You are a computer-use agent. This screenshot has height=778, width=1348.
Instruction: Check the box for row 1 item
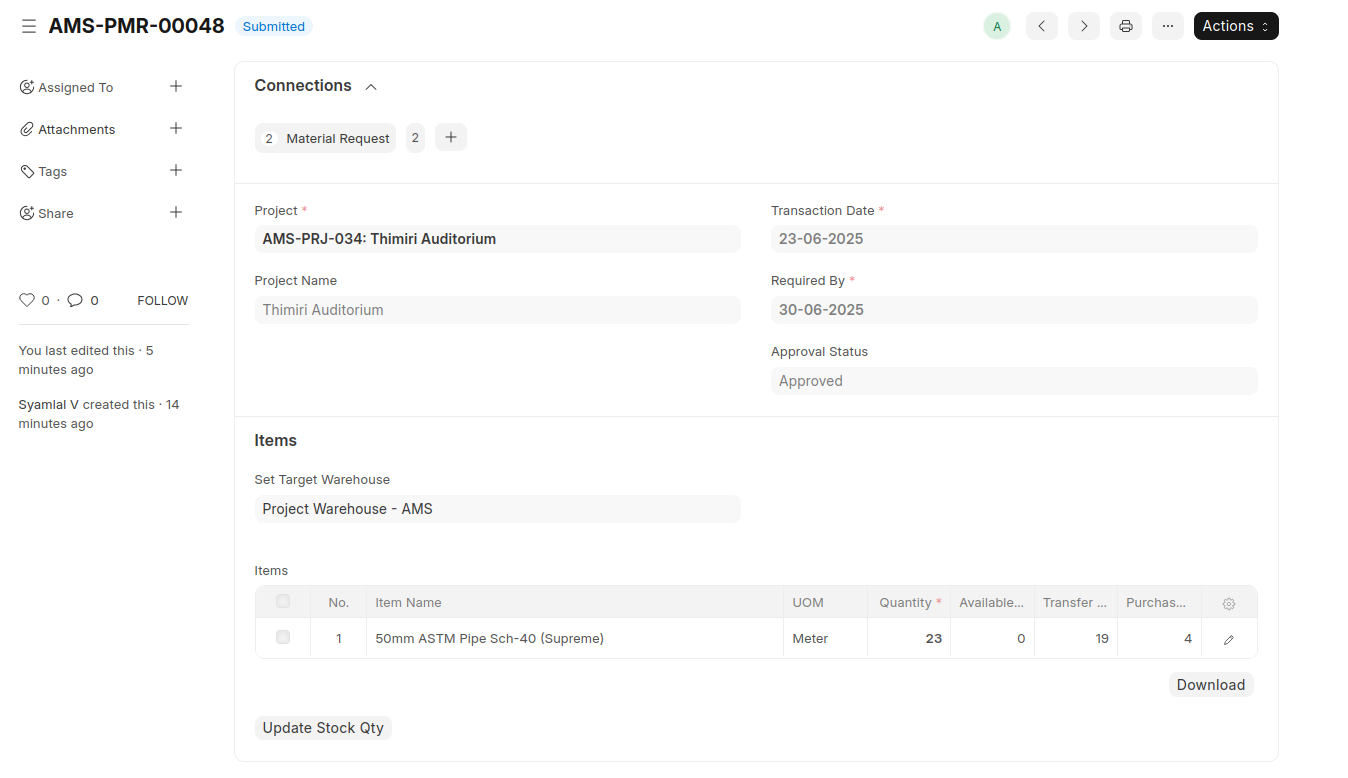283,637
